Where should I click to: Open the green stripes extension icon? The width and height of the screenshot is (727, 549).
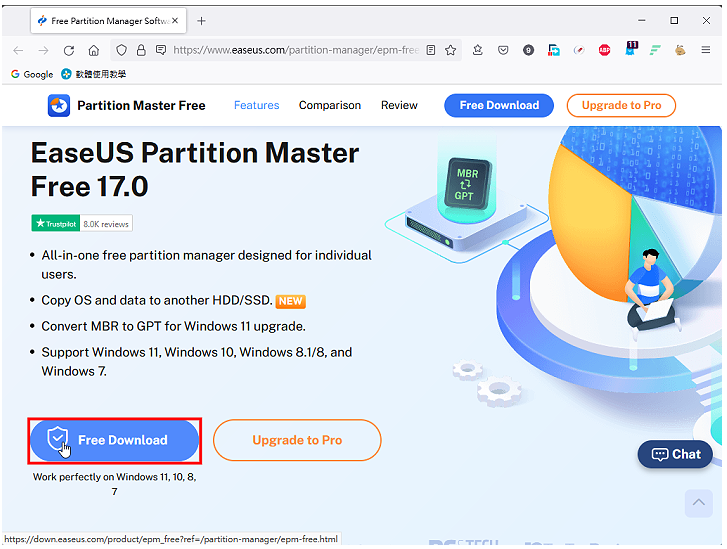[655, 50]
